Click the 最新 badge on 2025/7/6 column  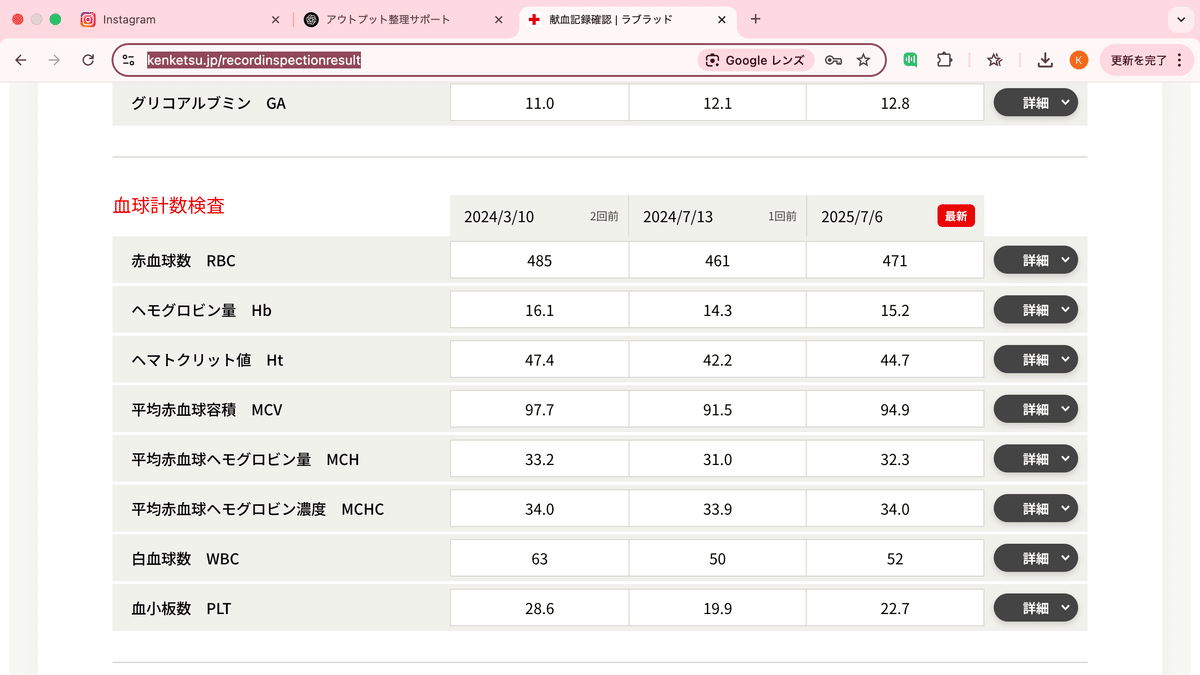click(955, 215)
